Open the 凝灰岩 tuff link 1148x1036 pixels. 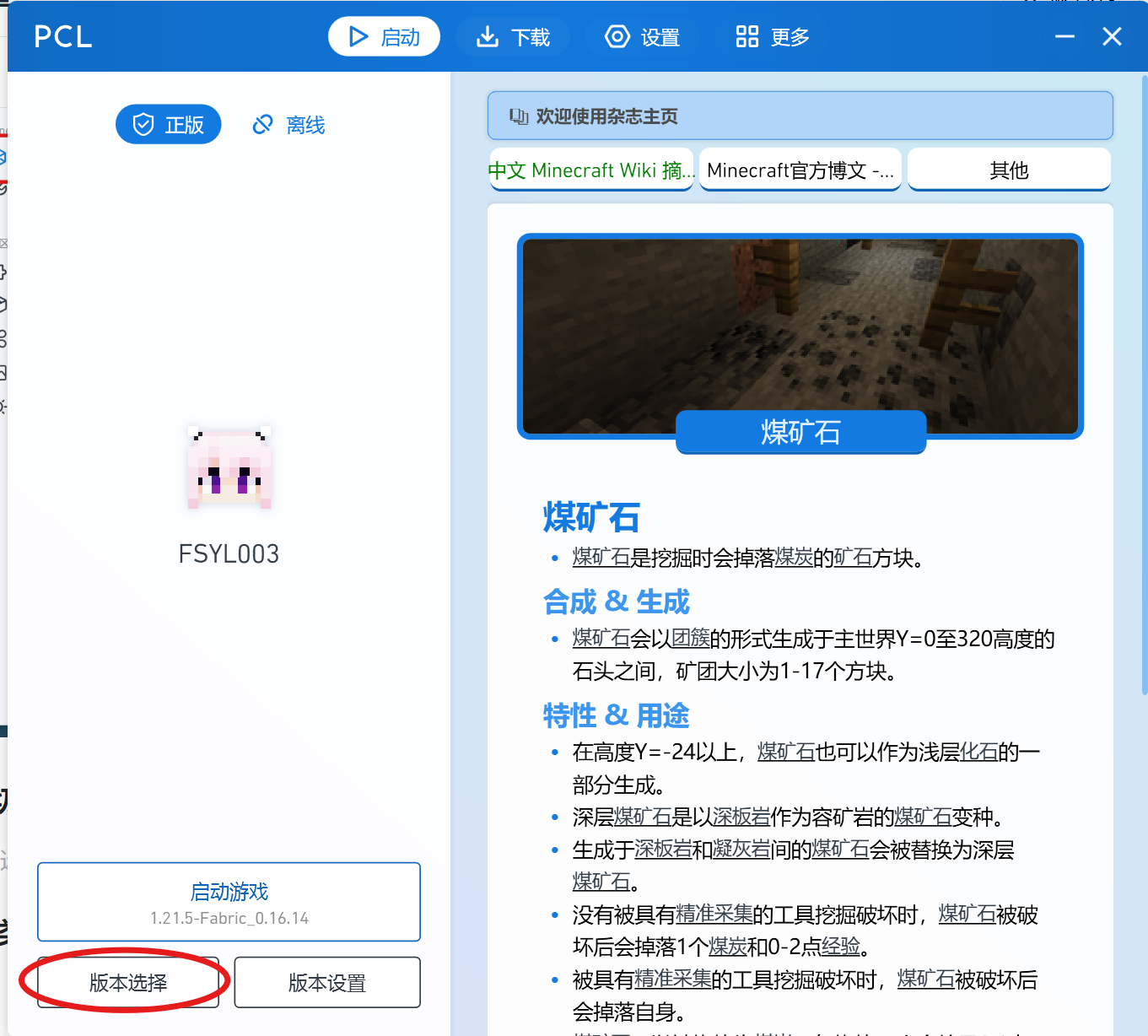[x=741, y=850]
